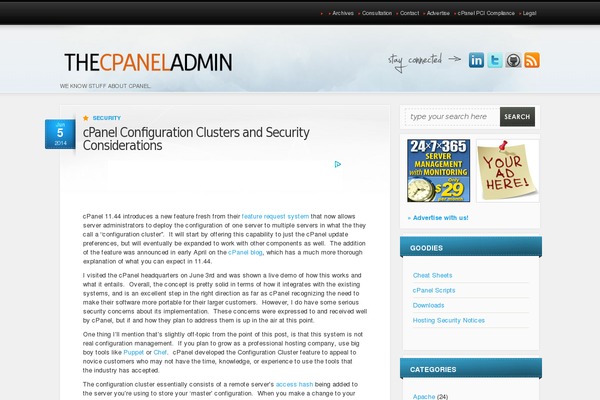This screenshot has width=600, height=400.
Task: Open the Cheat Sheets link
Action: (432, 275)
